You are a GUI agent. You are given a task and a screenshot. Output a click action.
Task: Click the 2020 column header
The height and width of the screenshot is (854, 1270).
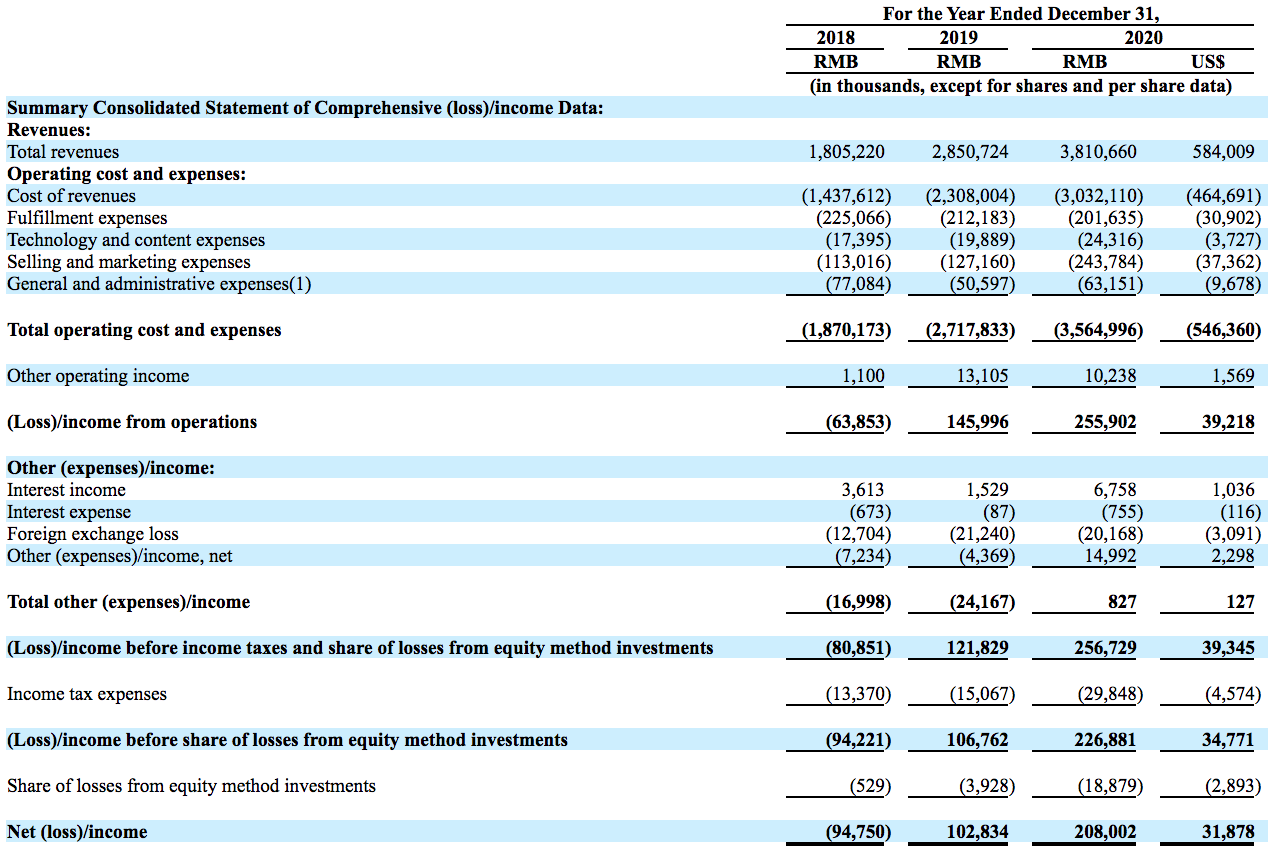[1144, 38]
